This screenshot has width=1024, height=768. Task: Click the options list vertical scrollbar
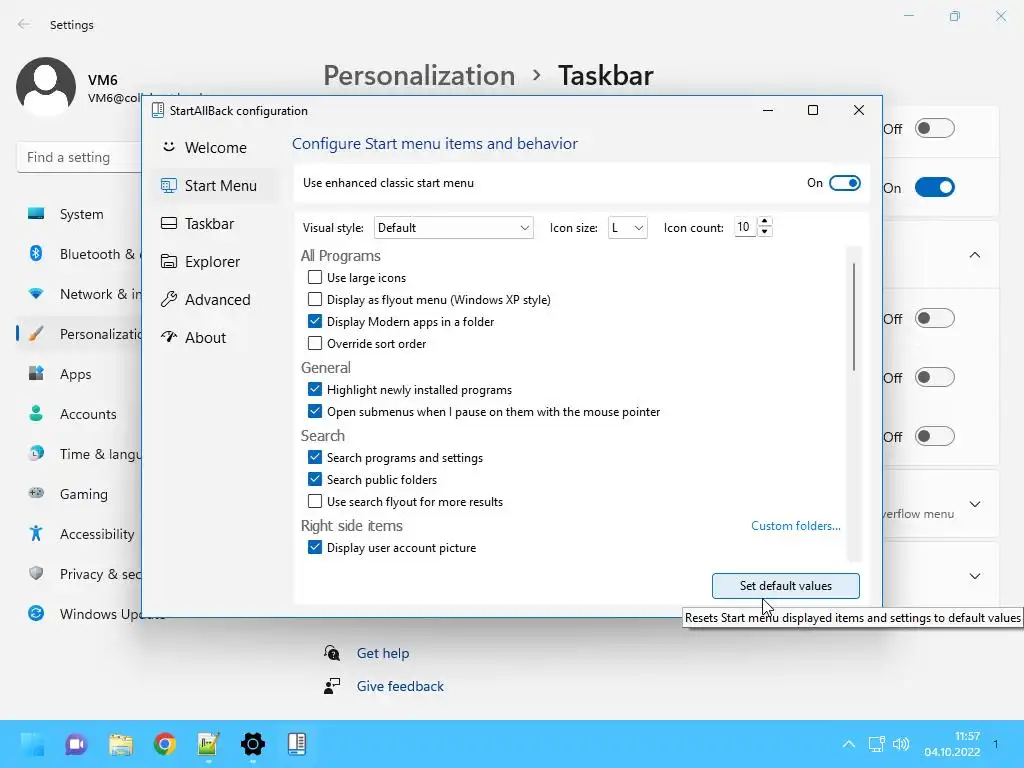[x=854, y=317]
